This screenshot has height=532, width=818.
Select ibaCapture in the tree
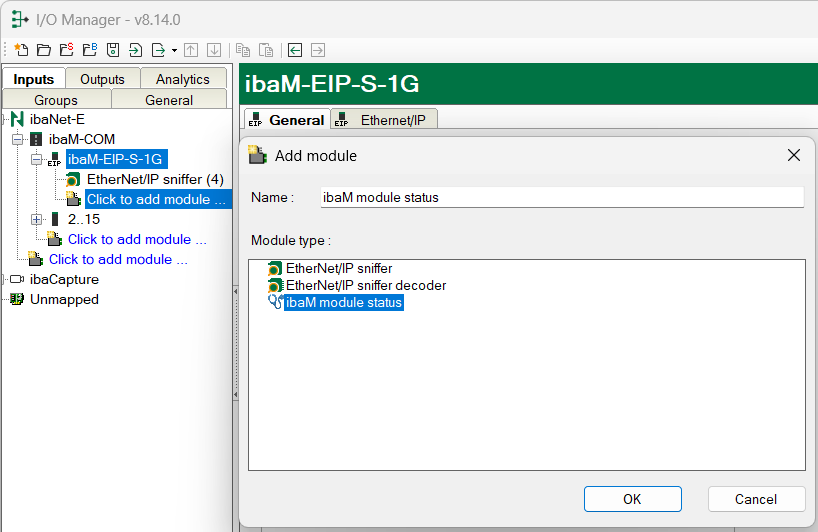[64, 280]
